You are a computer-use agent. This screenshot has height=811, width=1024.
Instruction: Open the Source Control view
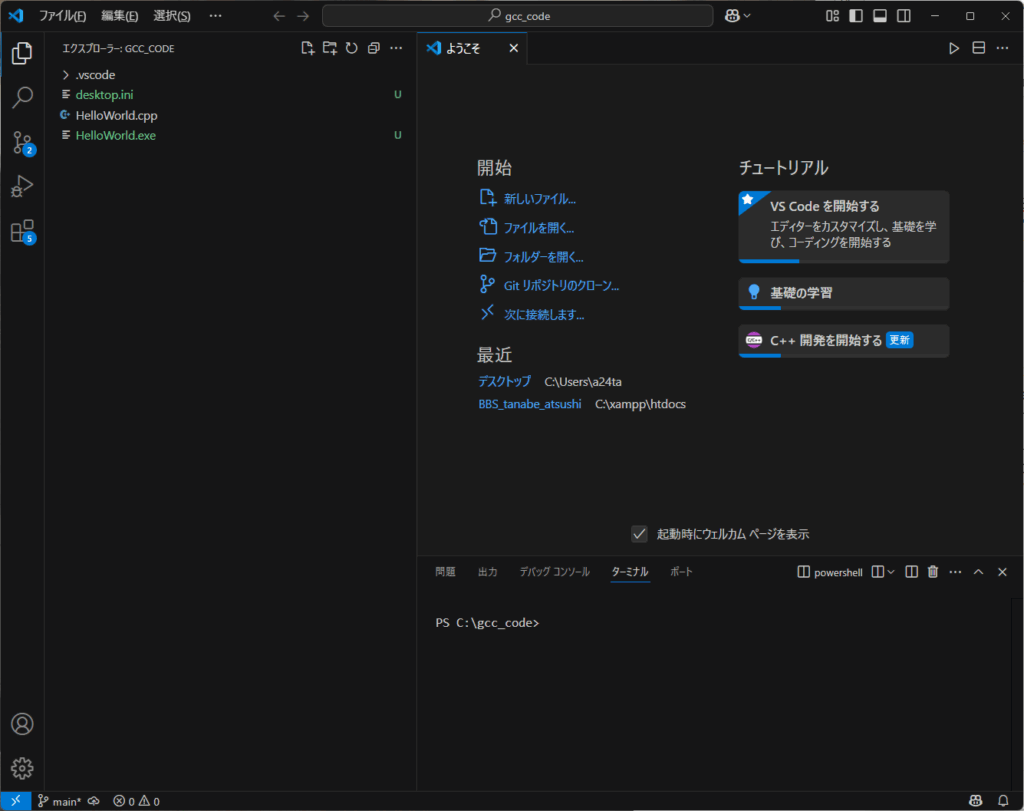click(x=22, y=142)
